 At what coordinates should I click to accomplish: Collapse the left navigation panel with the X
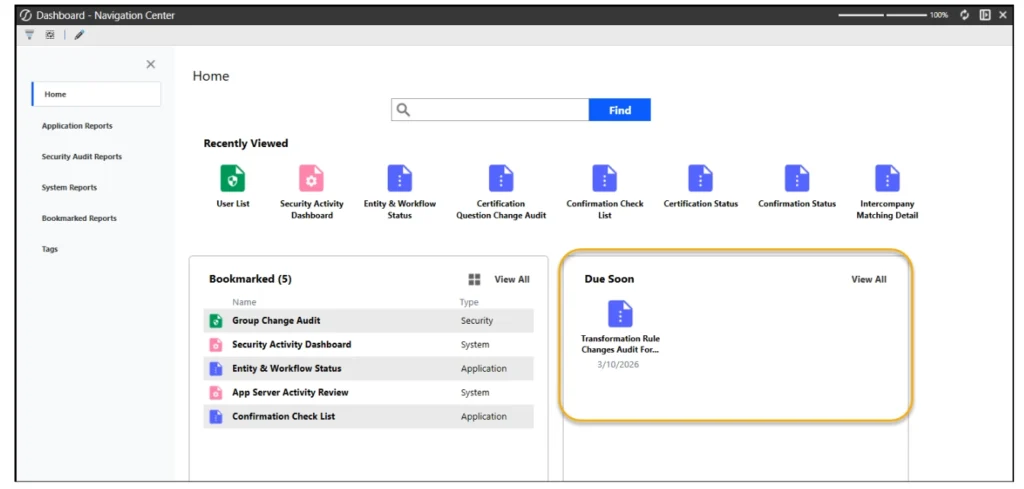[151, 64]
